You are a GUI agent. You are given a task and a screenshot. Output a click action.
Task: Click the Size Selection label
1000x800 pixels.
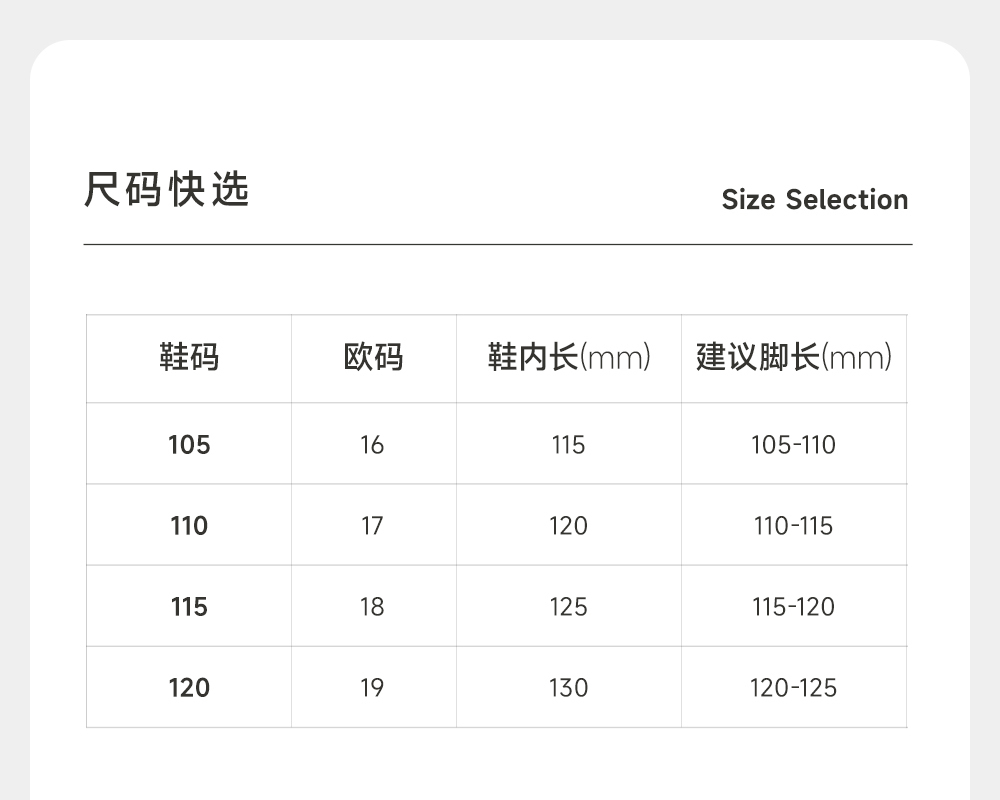pyautogui.click(x=814, y=200)
